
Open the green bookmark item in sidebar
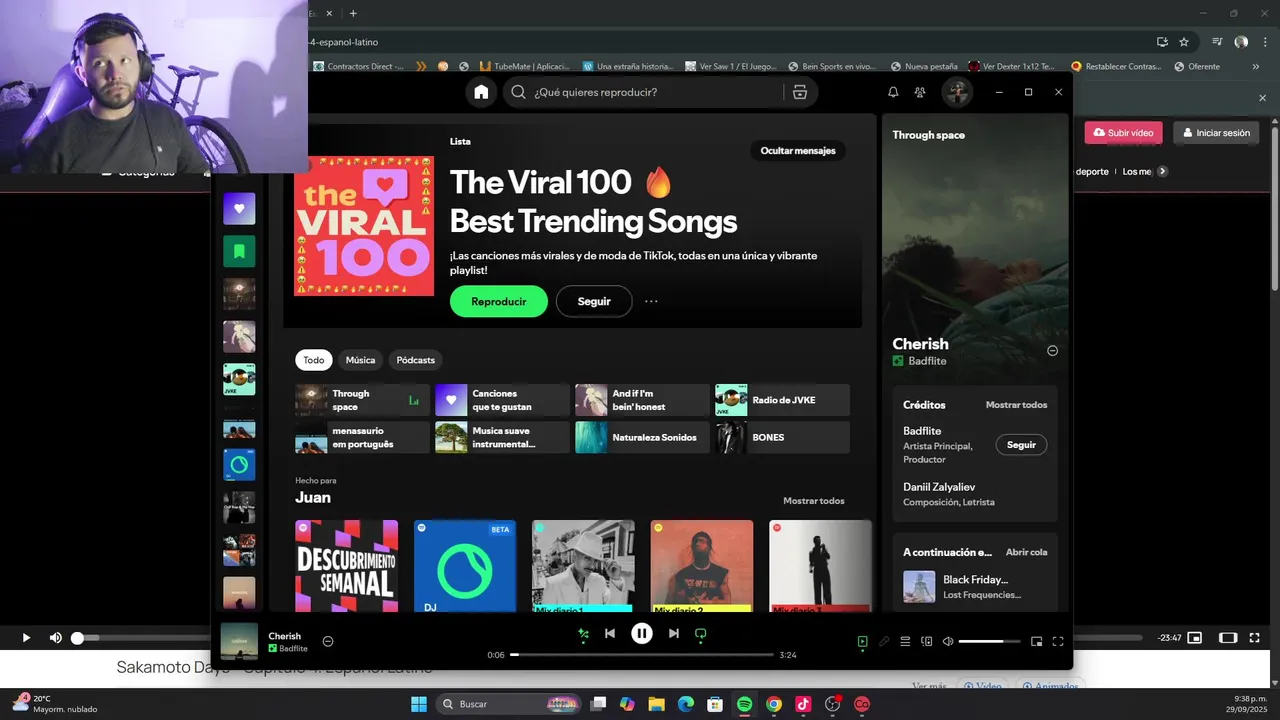tap(239, 252)
